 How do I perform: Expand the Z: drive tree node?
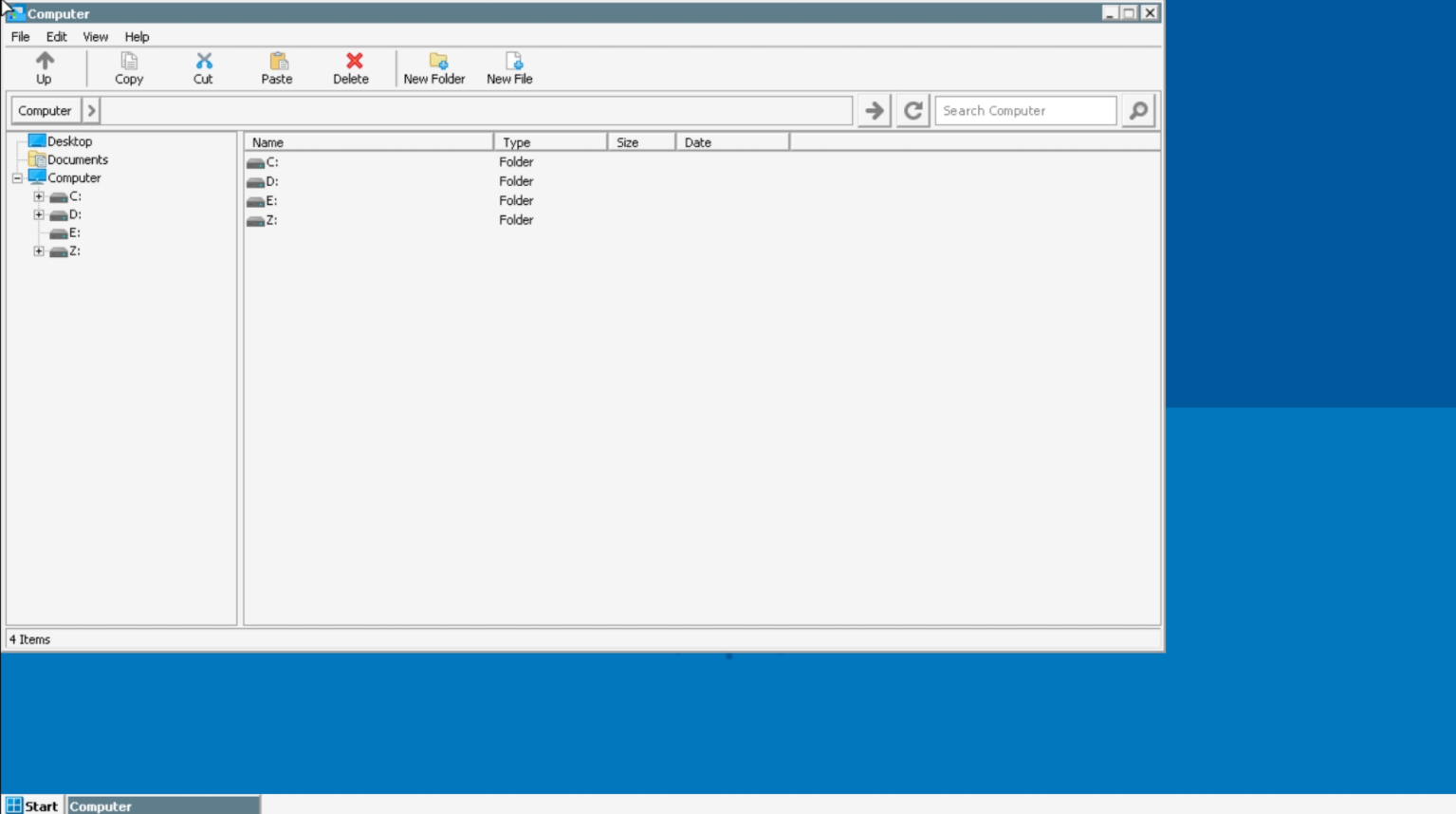[39, 251]
